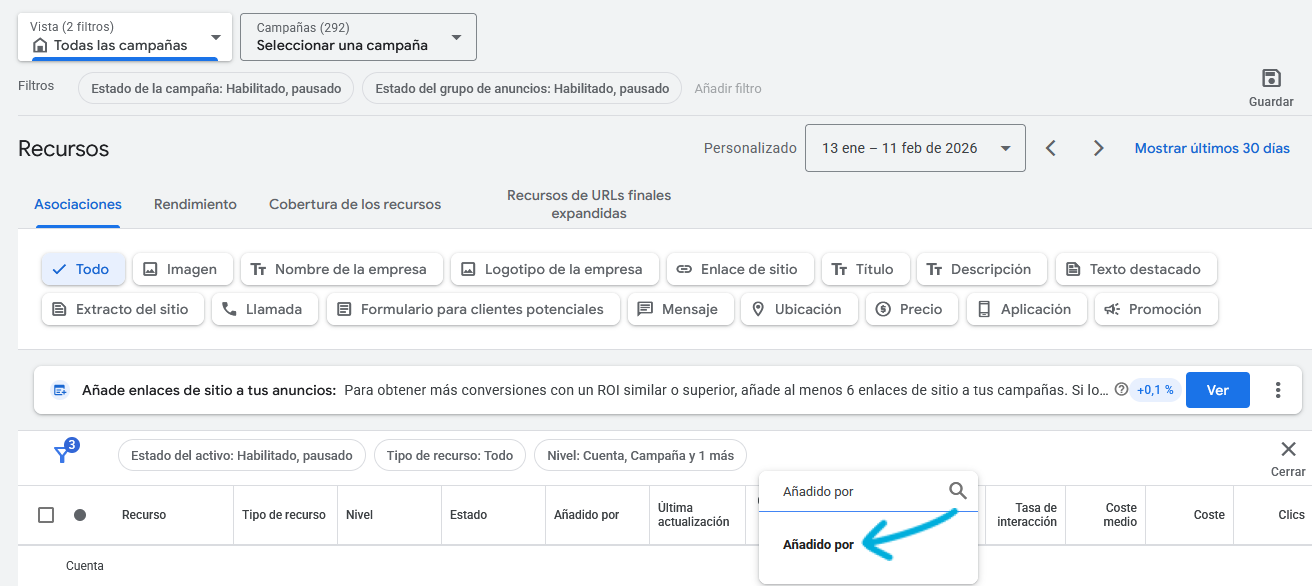Open the three-dot menu on recommendation banner
1312x586 pixels.
click(1278, 390)
